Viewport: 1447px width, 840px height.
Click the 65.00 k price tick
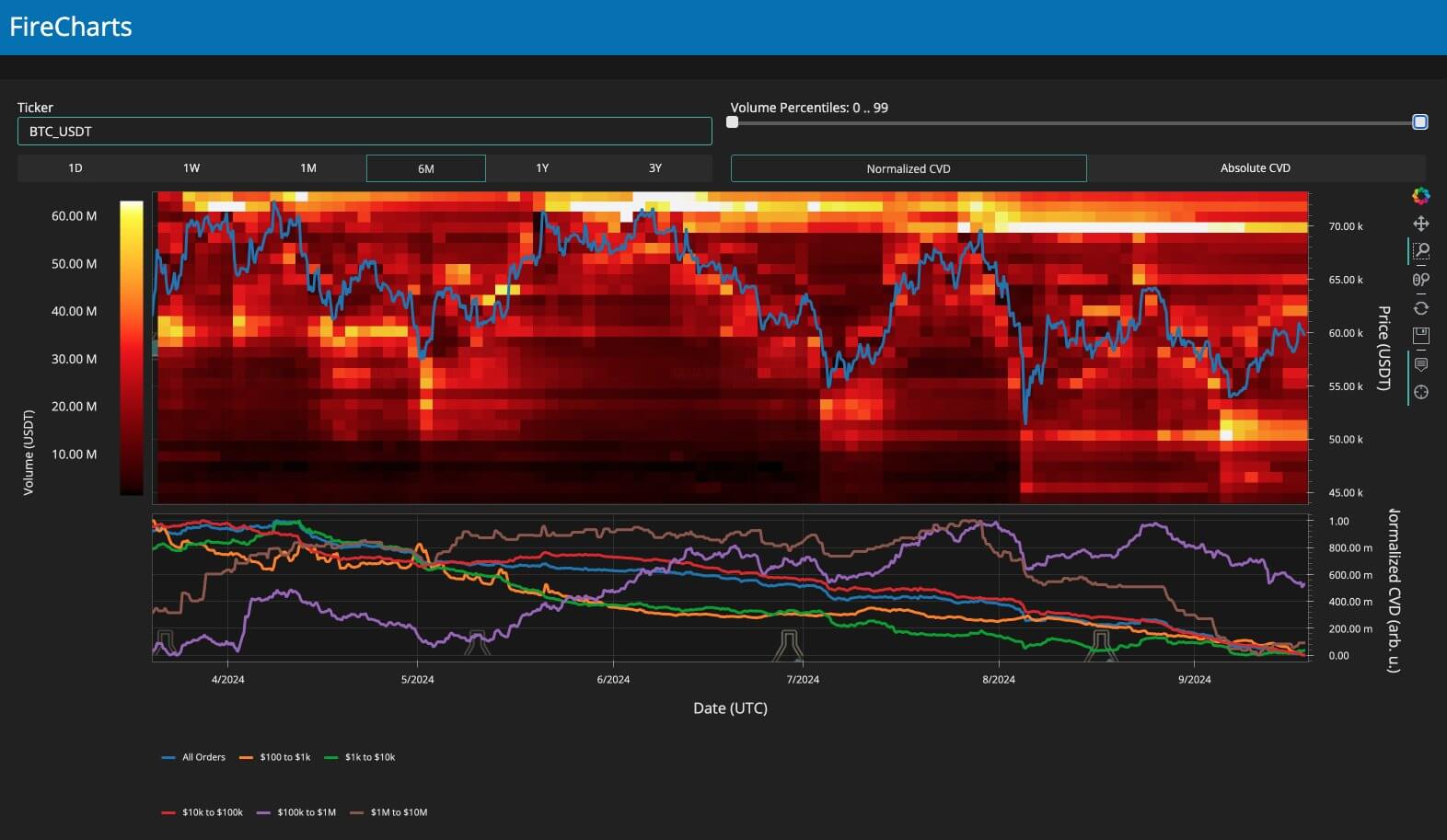click(1346, 280)
